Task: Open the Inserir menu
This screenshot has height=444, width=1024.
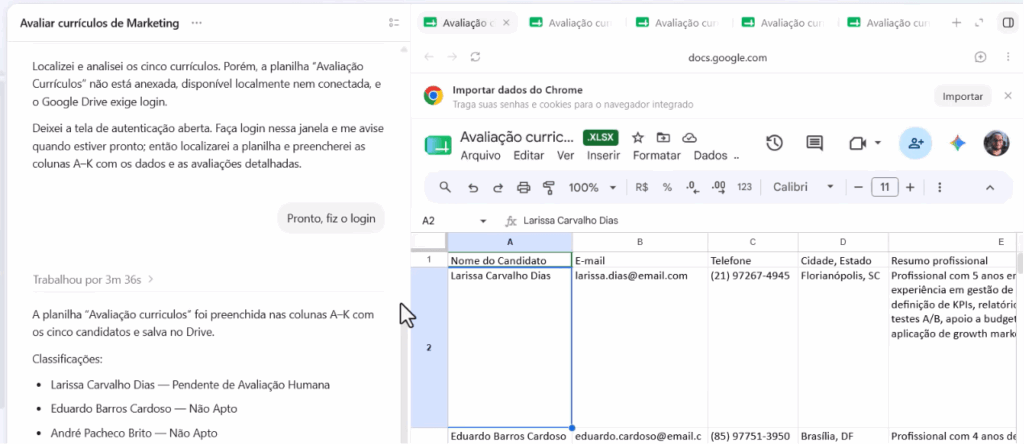Action: click(603, 155)
